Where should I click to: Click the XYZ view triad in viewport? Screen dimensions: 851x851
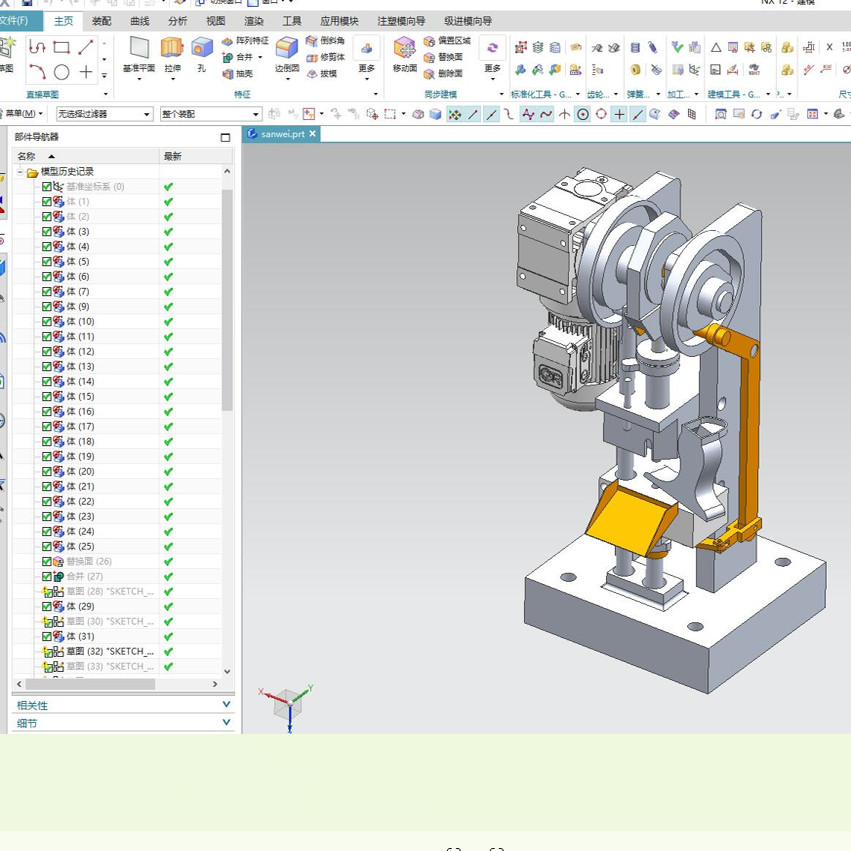(x=289, y=707)
